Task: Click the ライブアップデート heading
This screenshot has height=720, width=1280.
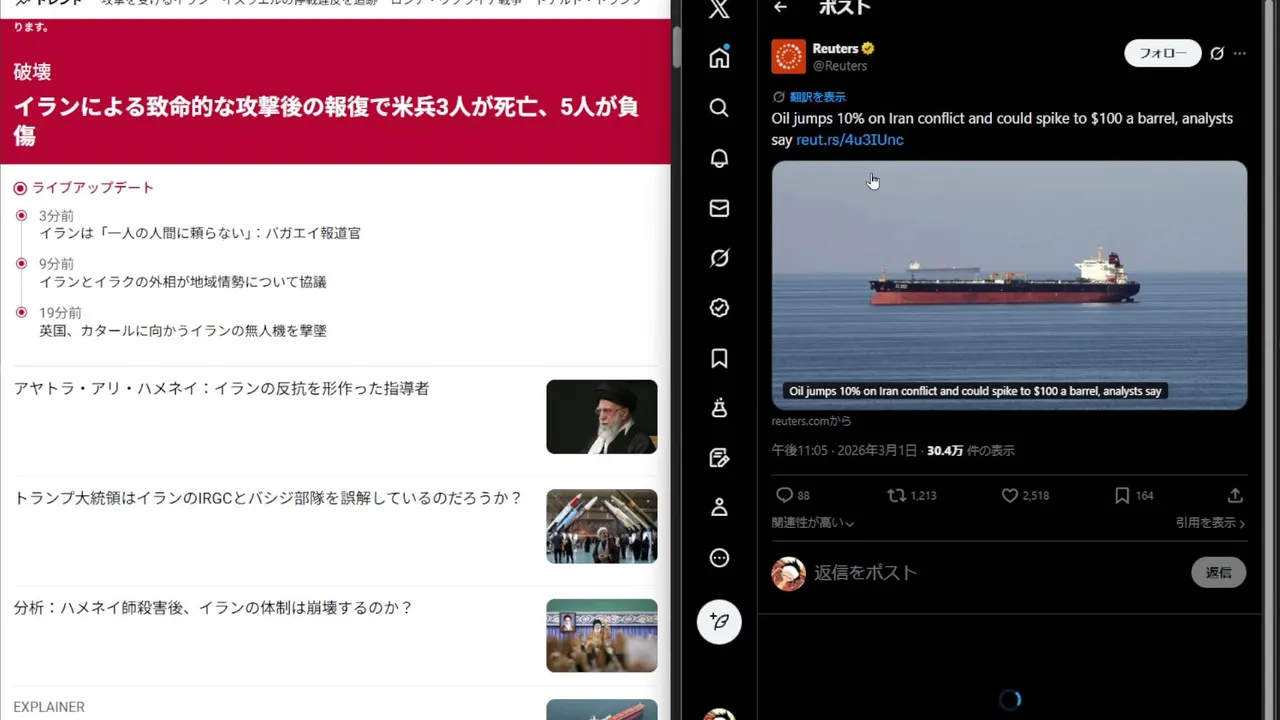Action: tap(92, 188)
